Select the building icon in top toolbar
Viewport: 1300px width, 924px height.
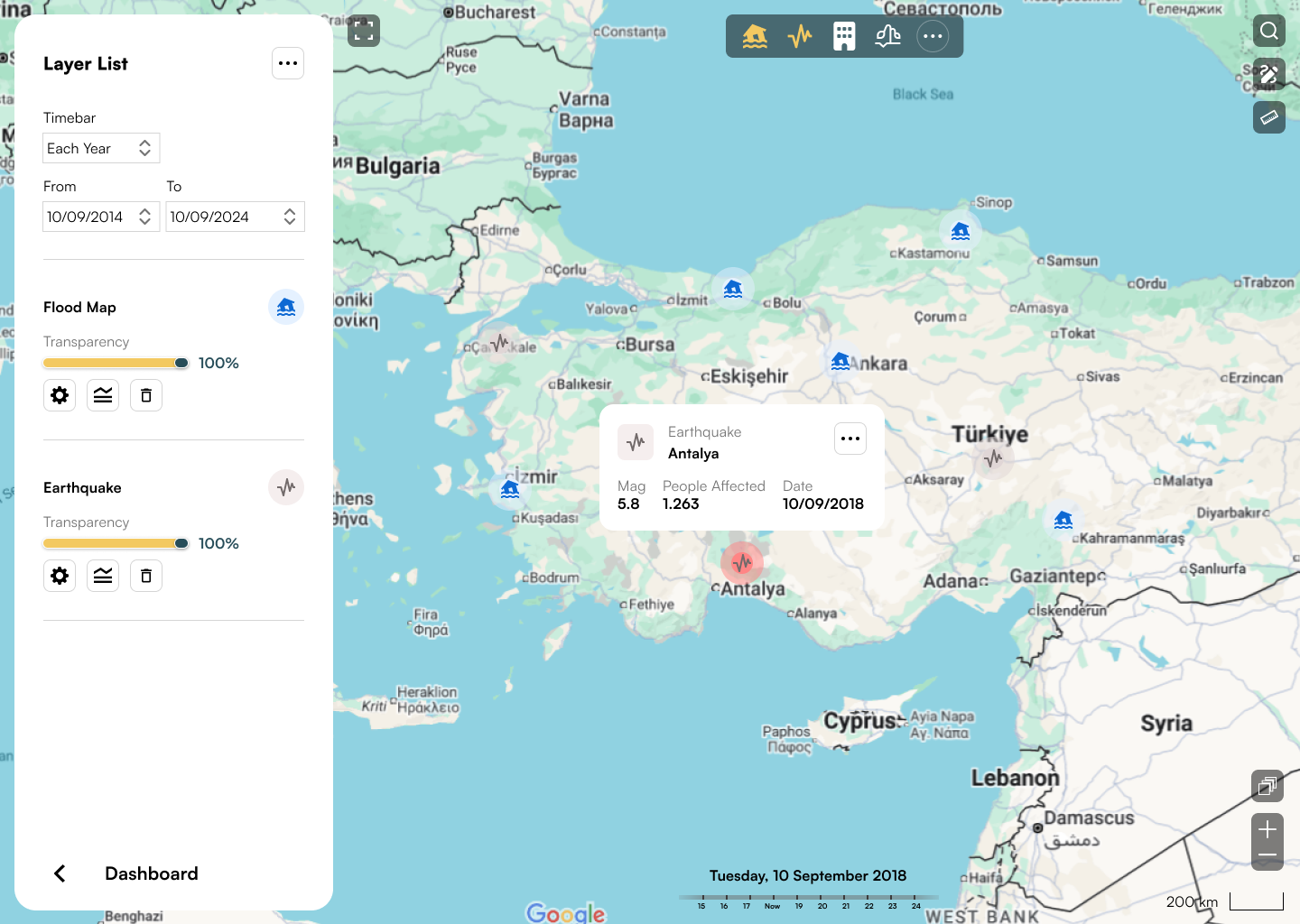pos(844,36)
